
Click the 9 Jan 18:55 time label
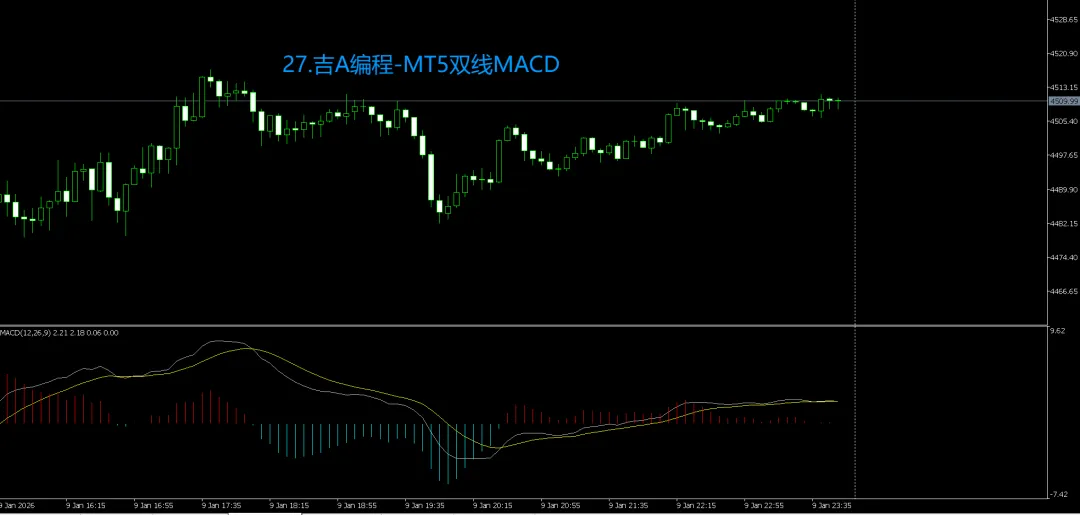point(357,505)
